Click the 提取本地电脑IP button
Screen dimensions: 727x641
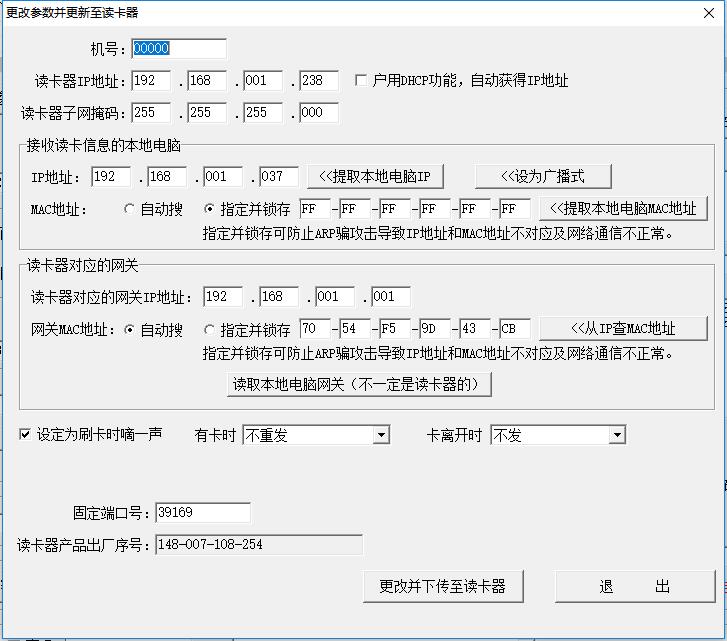[x=374, y=177]
